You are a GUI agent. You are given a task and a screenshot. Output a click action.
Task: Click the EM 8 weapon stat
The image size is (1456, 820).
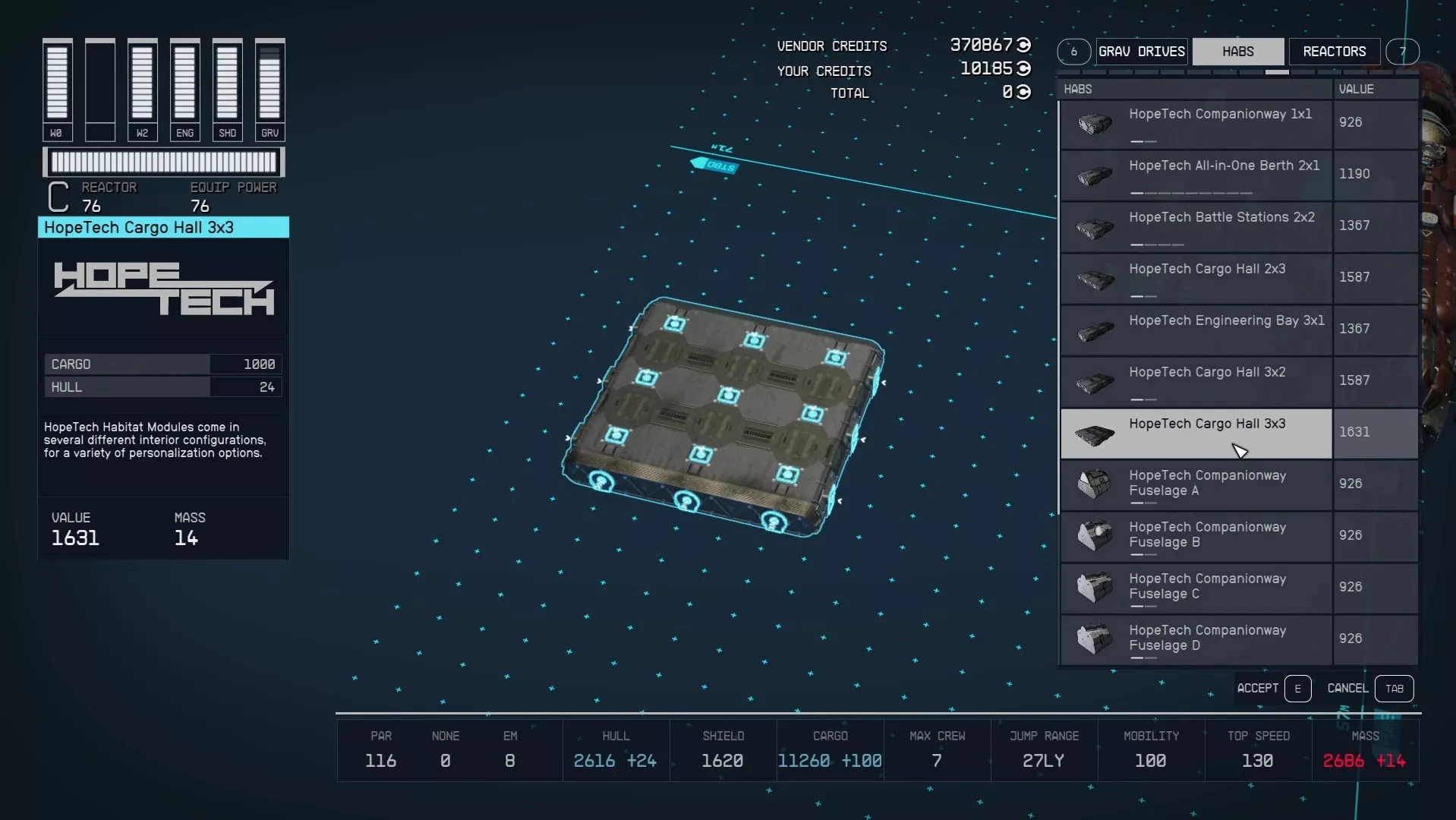pyautogui.click(x=510, y=750)
